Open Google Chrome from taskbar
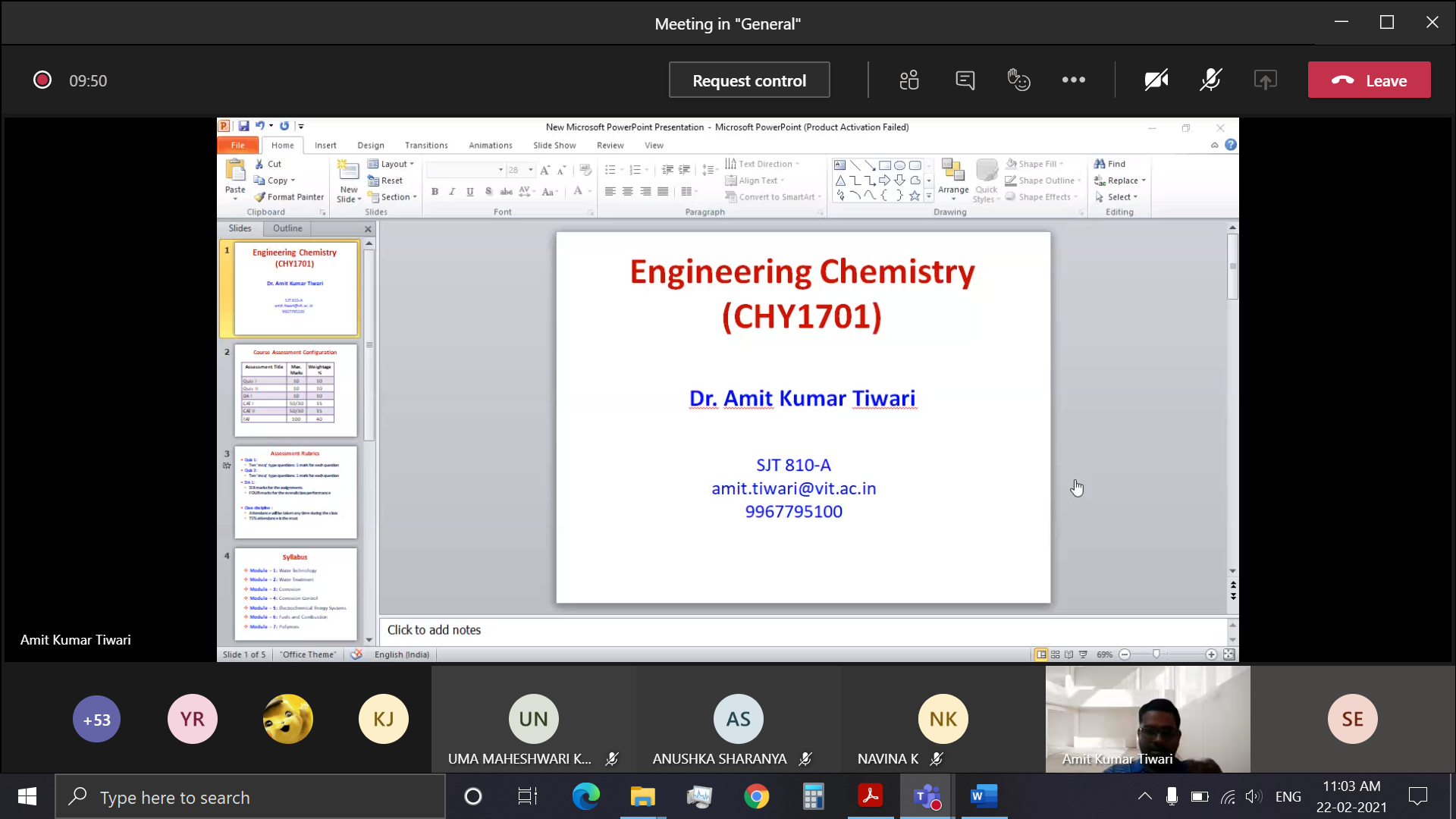This screenshot has height=819, width=1456. [x=756, y=796]
